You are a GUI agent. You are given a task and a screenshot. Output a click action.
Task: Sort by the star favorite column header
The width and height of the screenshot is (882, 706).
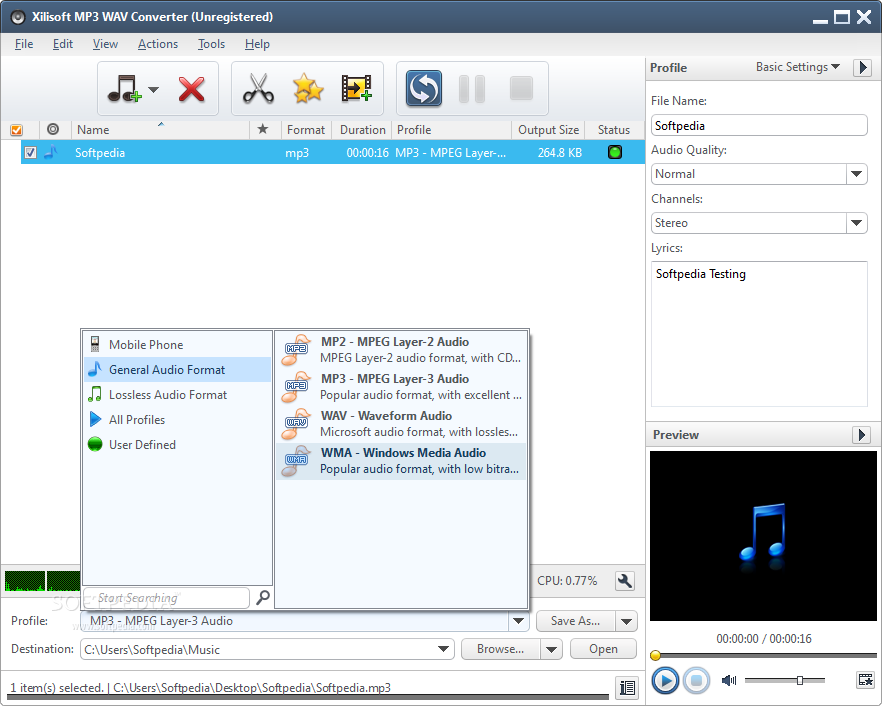click(262, 129)
